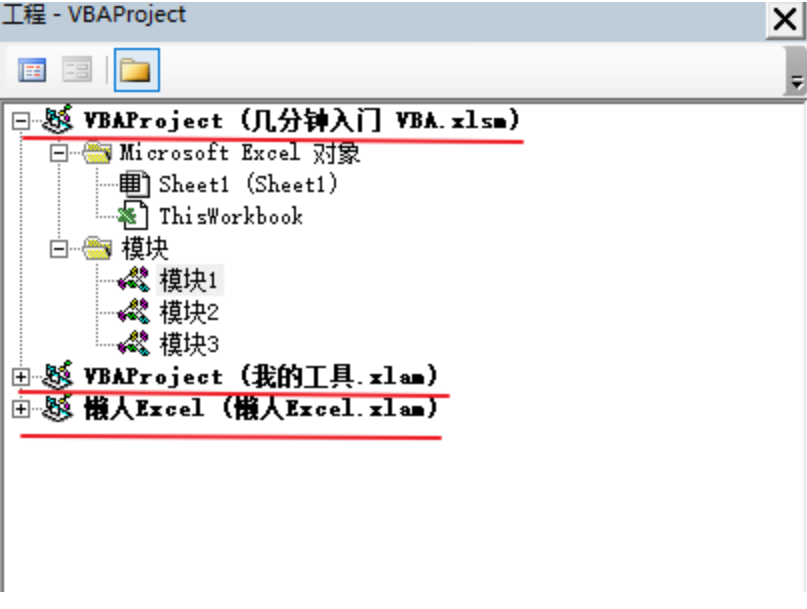Click icon of VBAProject 几分钟入门 VBA.xlsm

click(58, 119)
